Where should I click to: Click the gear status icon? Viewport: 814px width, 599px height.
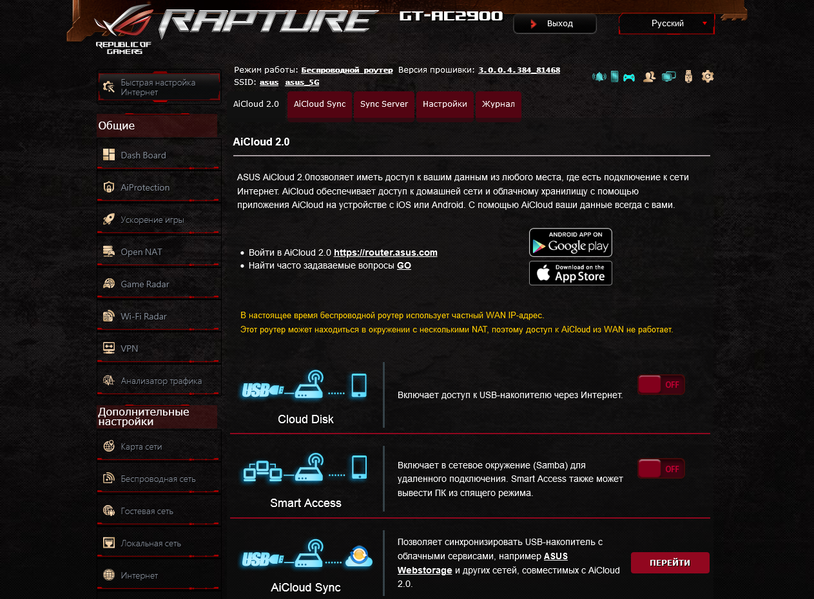708,77
